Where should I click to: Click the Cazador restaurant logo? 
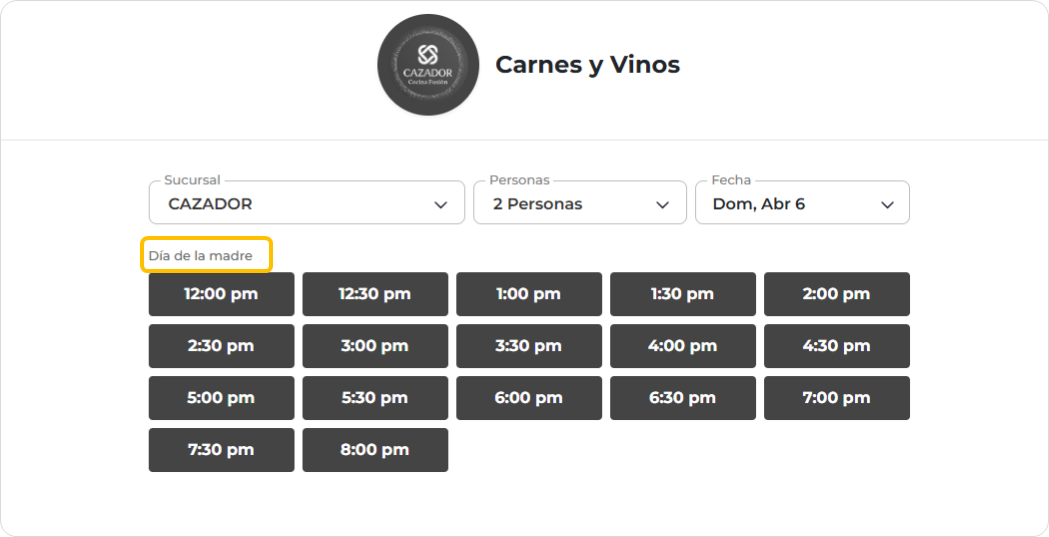(428, 65)
